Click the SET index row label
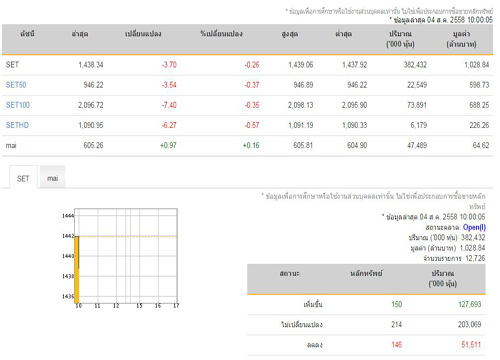Screen dimensions: 500x360 [x=12, y=65]
